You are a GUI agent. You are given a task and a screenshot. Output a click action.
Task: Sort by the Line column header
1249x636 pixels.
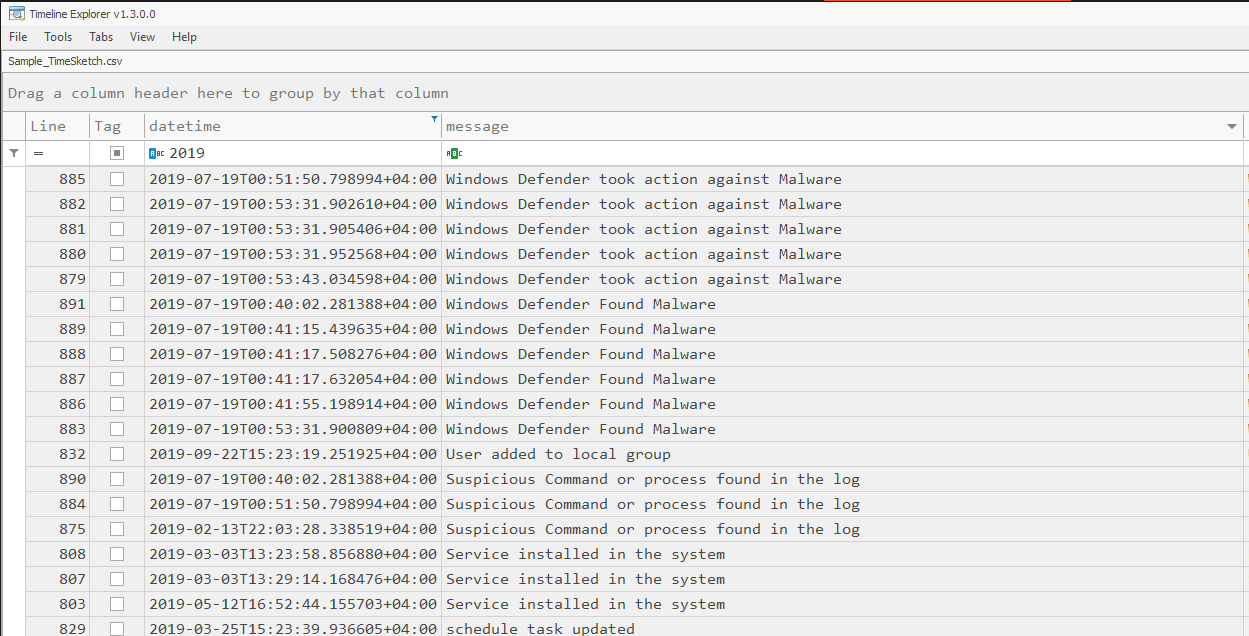click(x=58, y=126)
